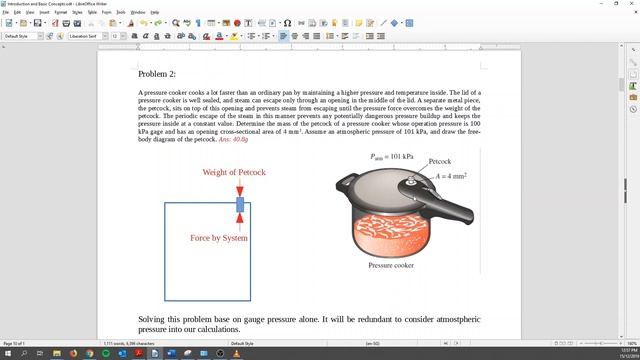The width and height of the screenshot is (640, 360).
Task: Open the Edit menu
Action: pyautogui.click(x=17, y=12)
